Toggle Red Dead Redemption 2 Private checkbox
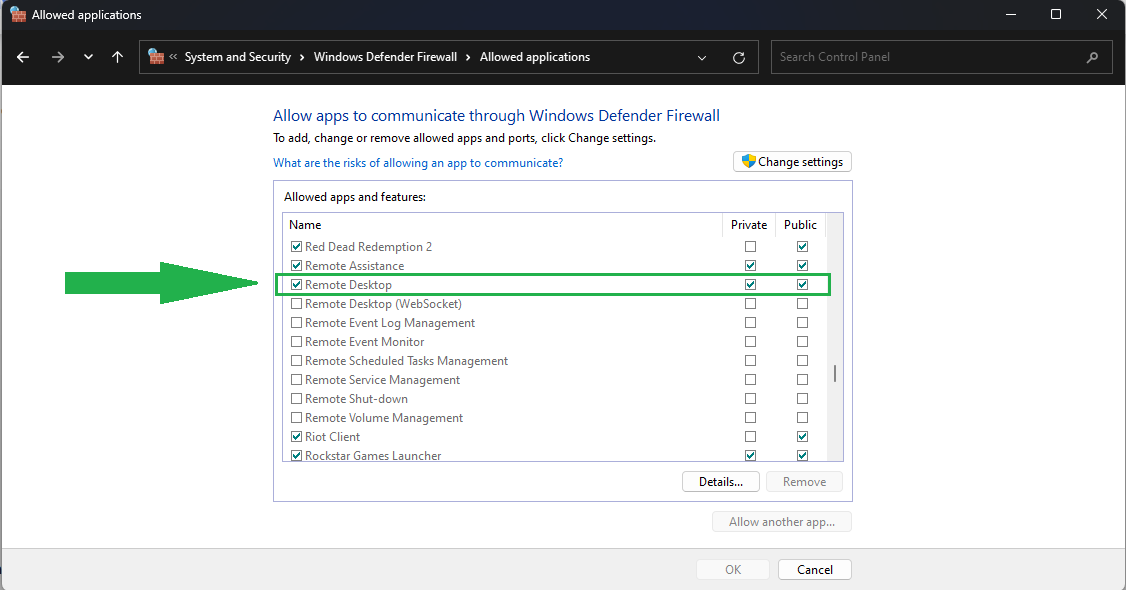Image resolution: width=1126 pixels, height=590 pixels. coord(751,247)
